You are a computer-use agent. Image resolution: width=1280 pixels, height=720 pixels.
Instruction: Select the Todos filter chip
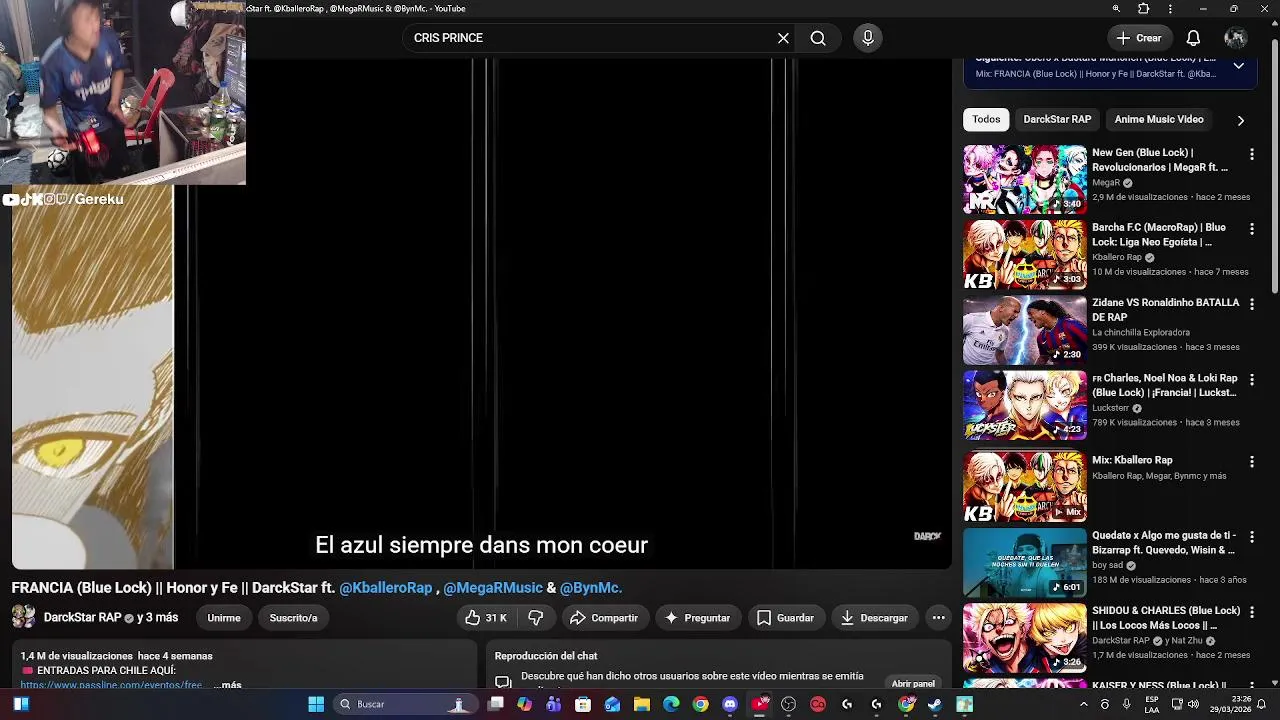point(986,119)
